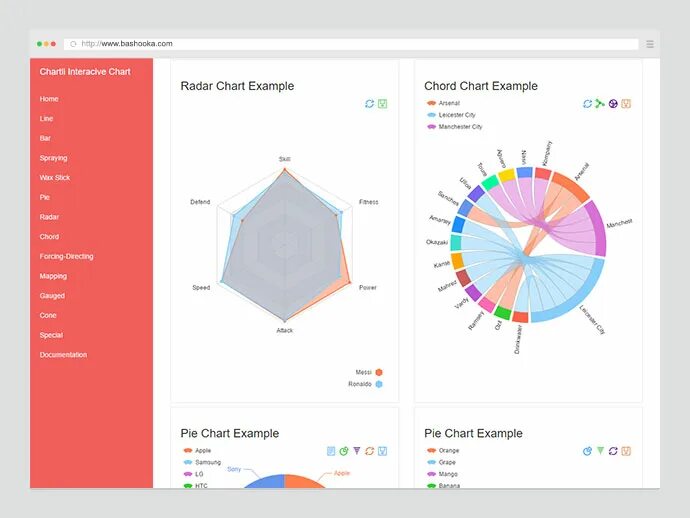
Task: Click the orange Apple pie slice
Action: (x=305, y=481)
